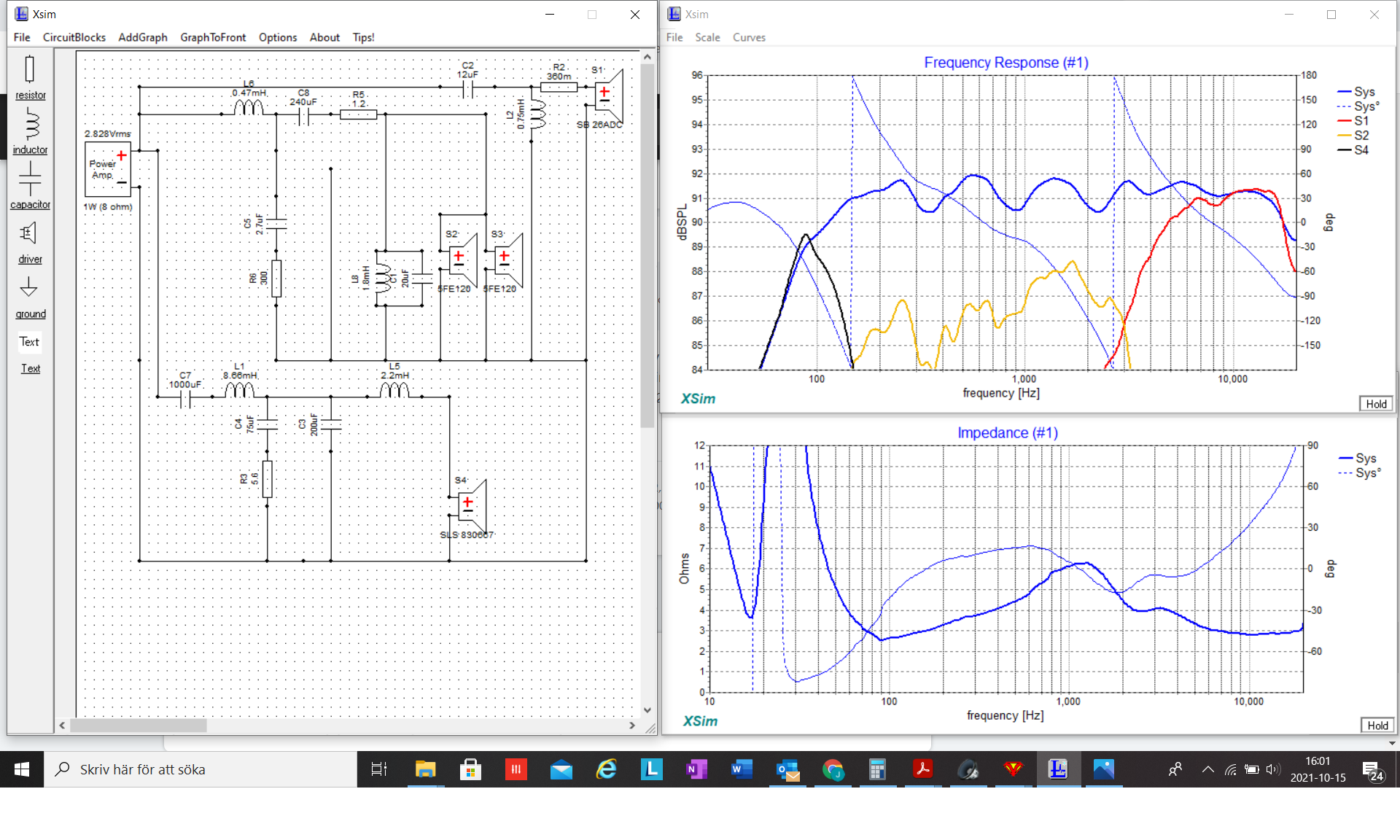Click the S2 legend entry in frequency graph
This screenshot has height=840, width=1400.
pos(1353,136)
